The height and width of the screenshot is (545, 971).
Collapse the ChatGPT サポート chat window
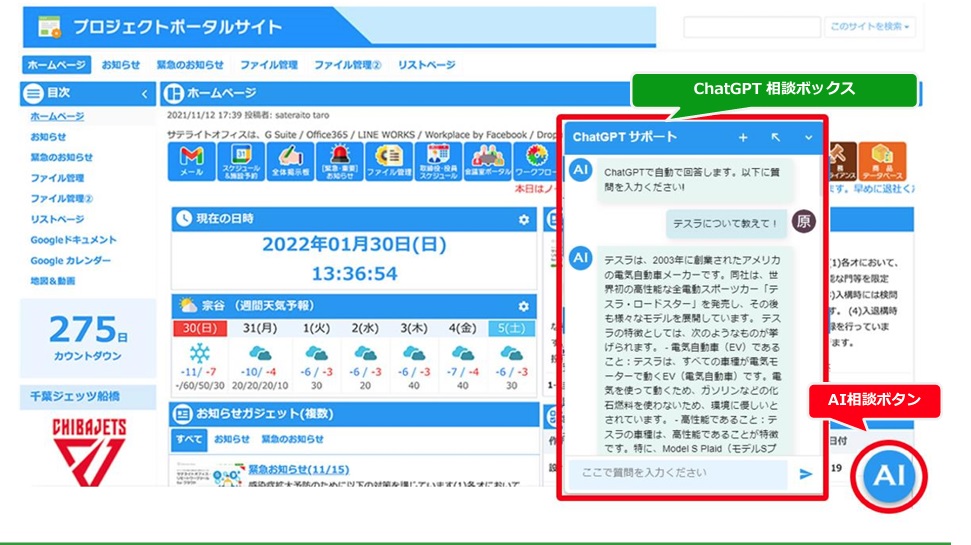click(x=808, y=137)
